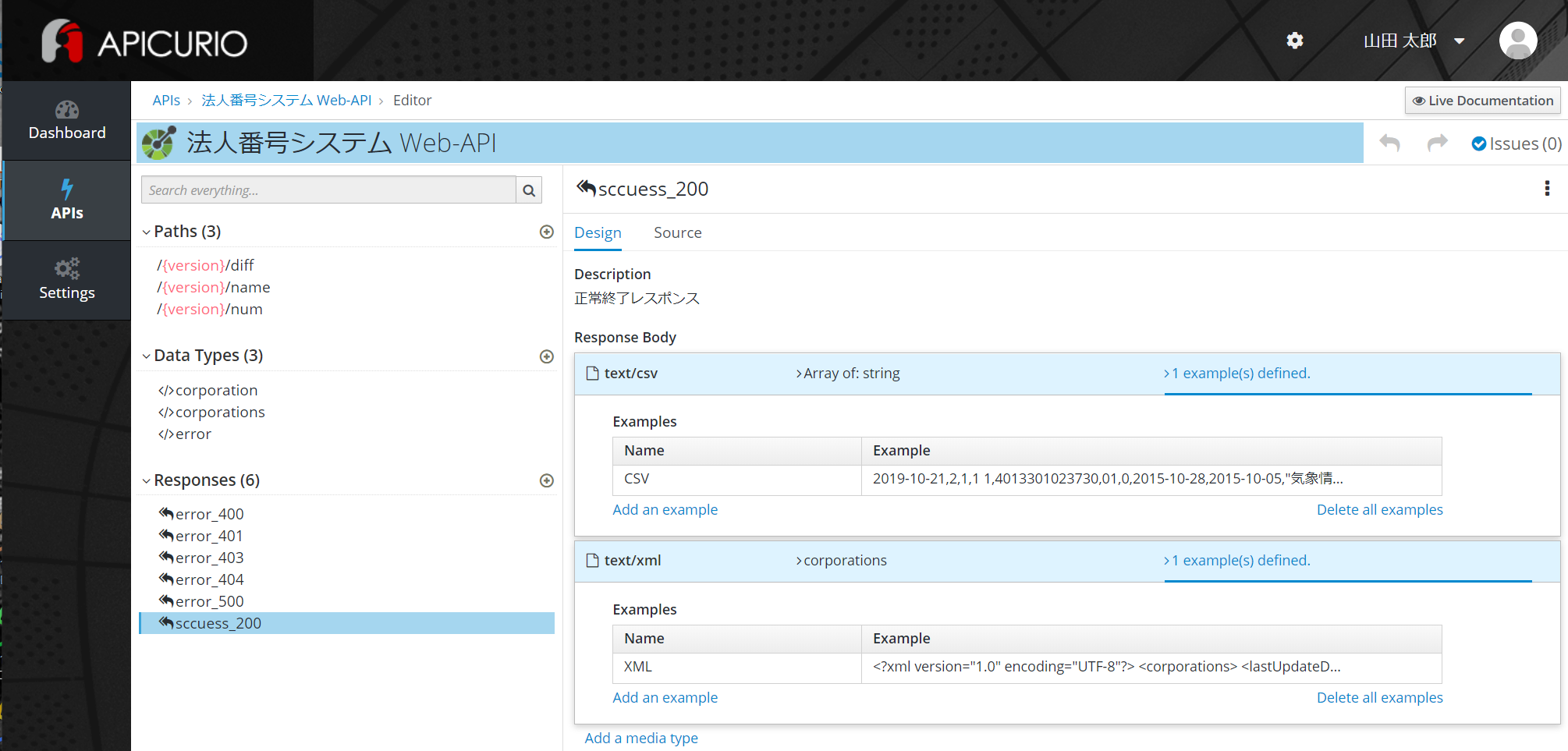This screenshot has height=751, width=1568.
Task: Add a new path with the plus icon
Action: point(546,232)
